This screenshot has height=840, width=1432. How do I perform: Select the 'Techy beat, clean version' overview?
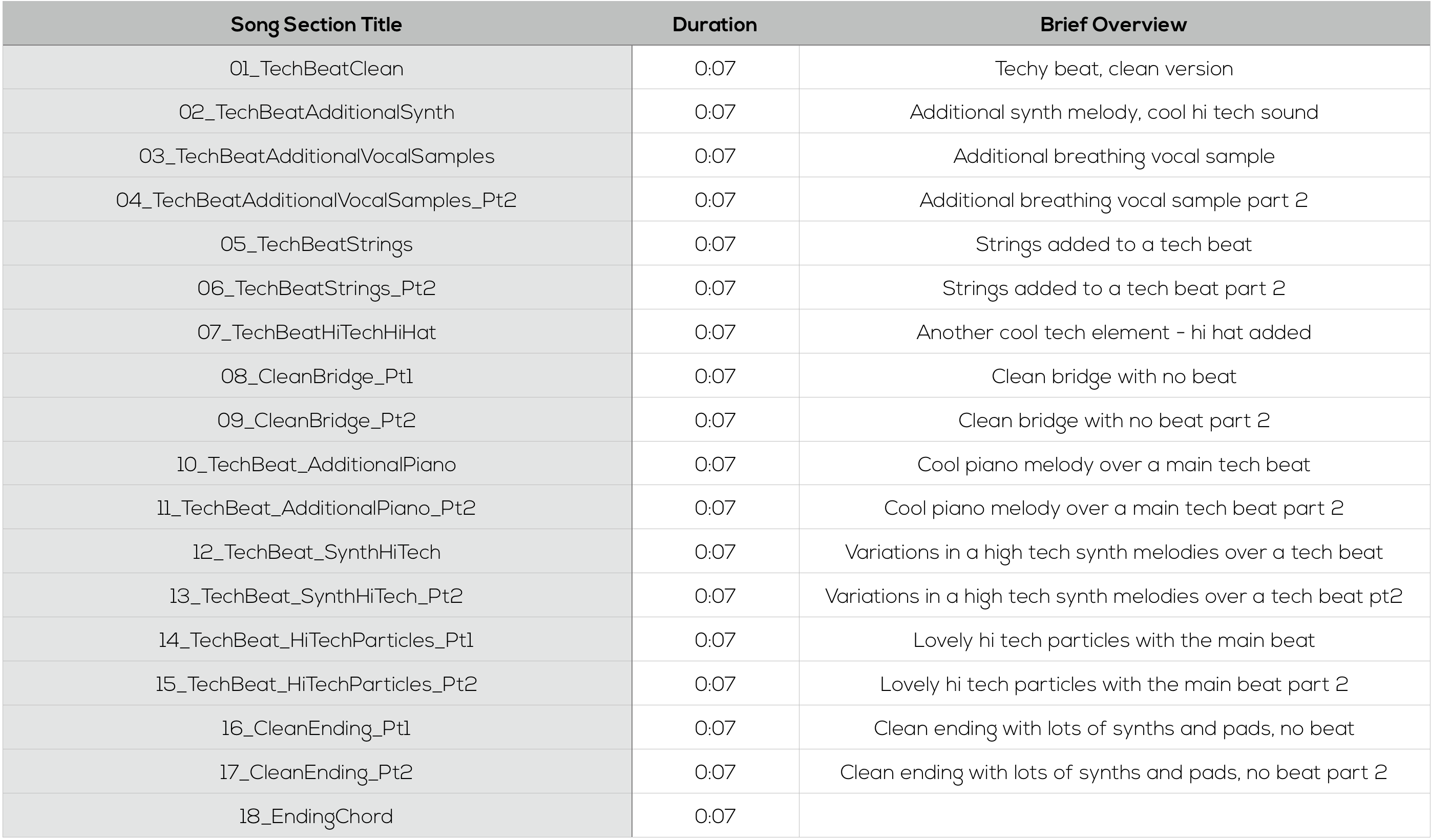coord(1114,68)
